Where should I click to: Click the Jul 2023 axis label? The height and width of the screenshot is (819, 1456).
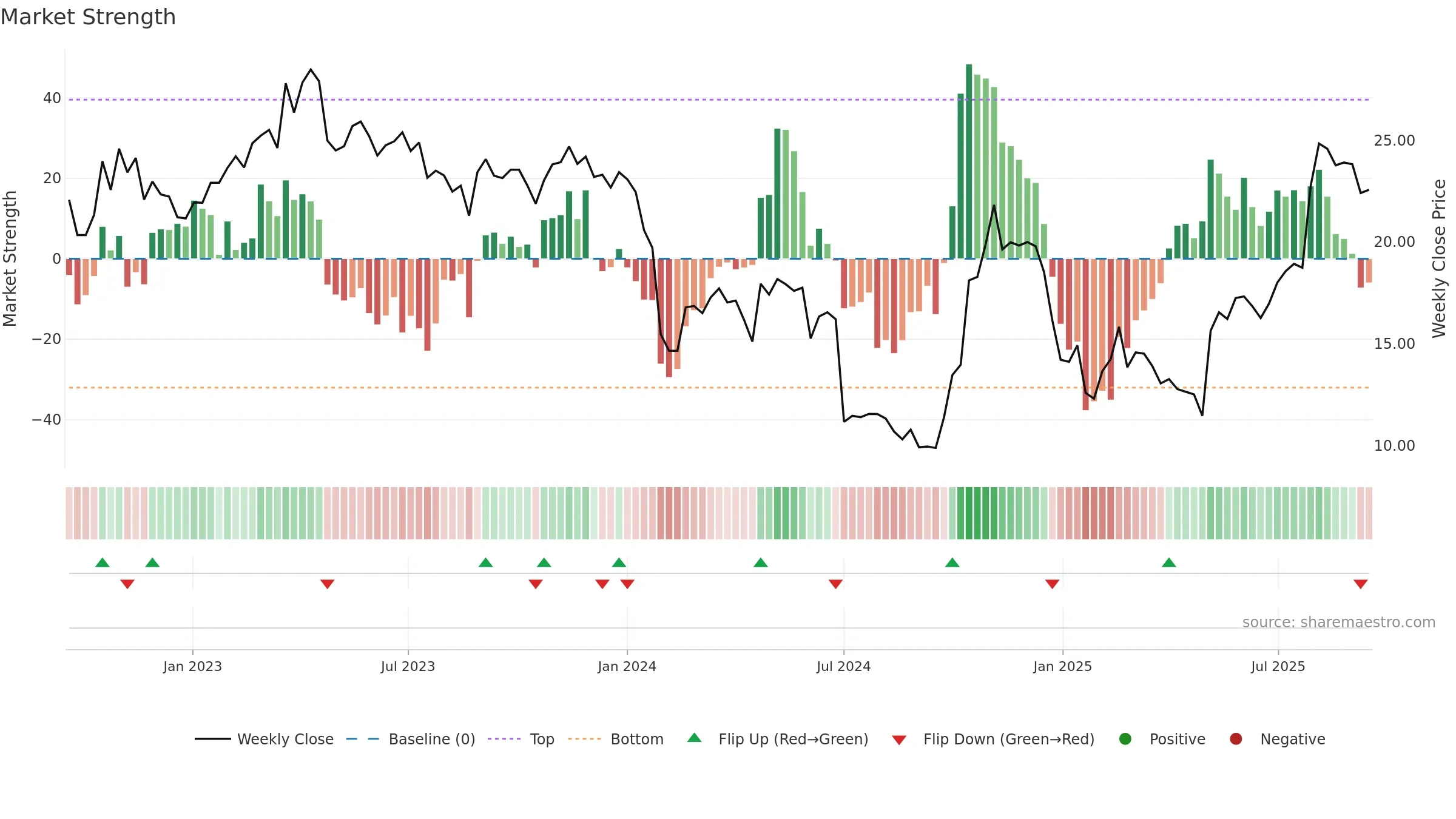pyautogui.click(x=408, y=666)
